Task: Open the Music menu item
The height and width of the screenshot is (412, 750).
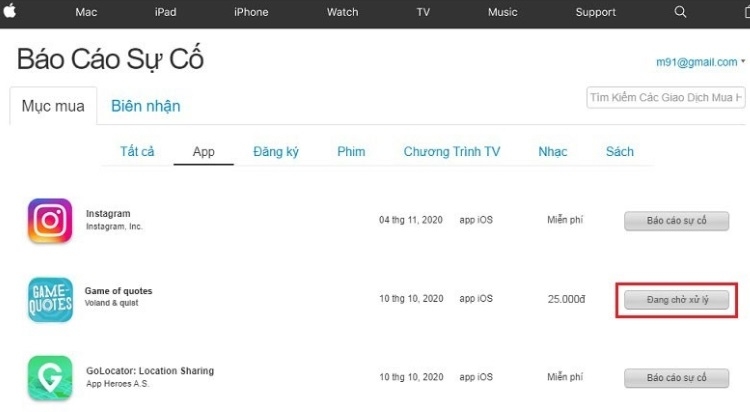Action: [x=503, y=12]
